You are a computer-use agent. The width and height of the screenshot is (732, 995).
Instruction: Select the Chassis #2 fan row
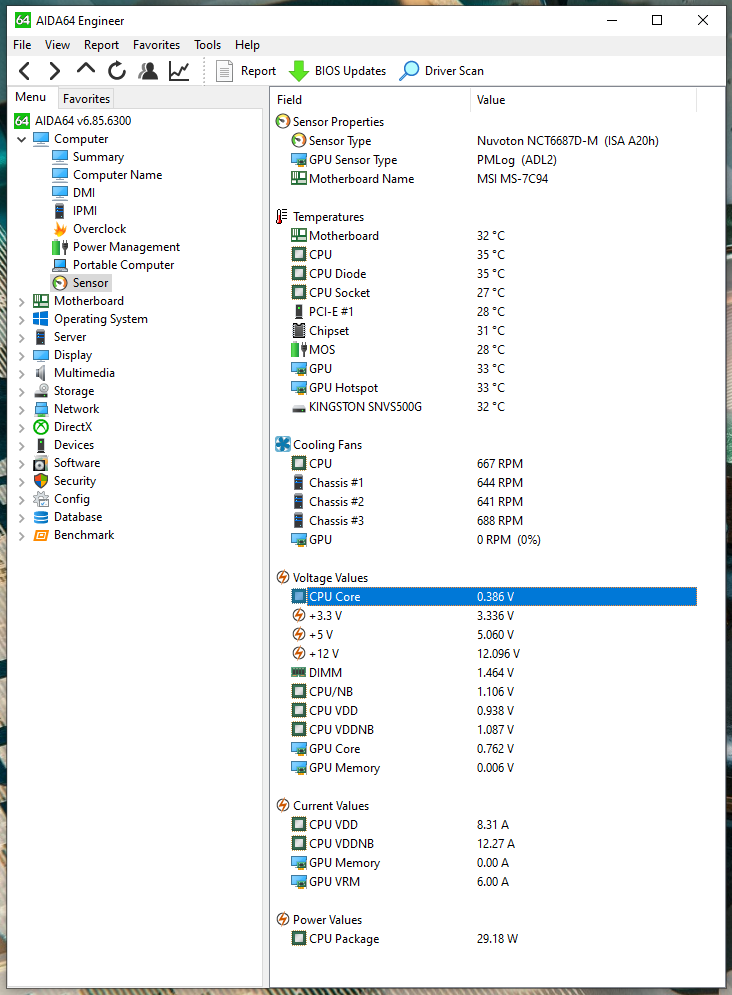click(493, 501)
